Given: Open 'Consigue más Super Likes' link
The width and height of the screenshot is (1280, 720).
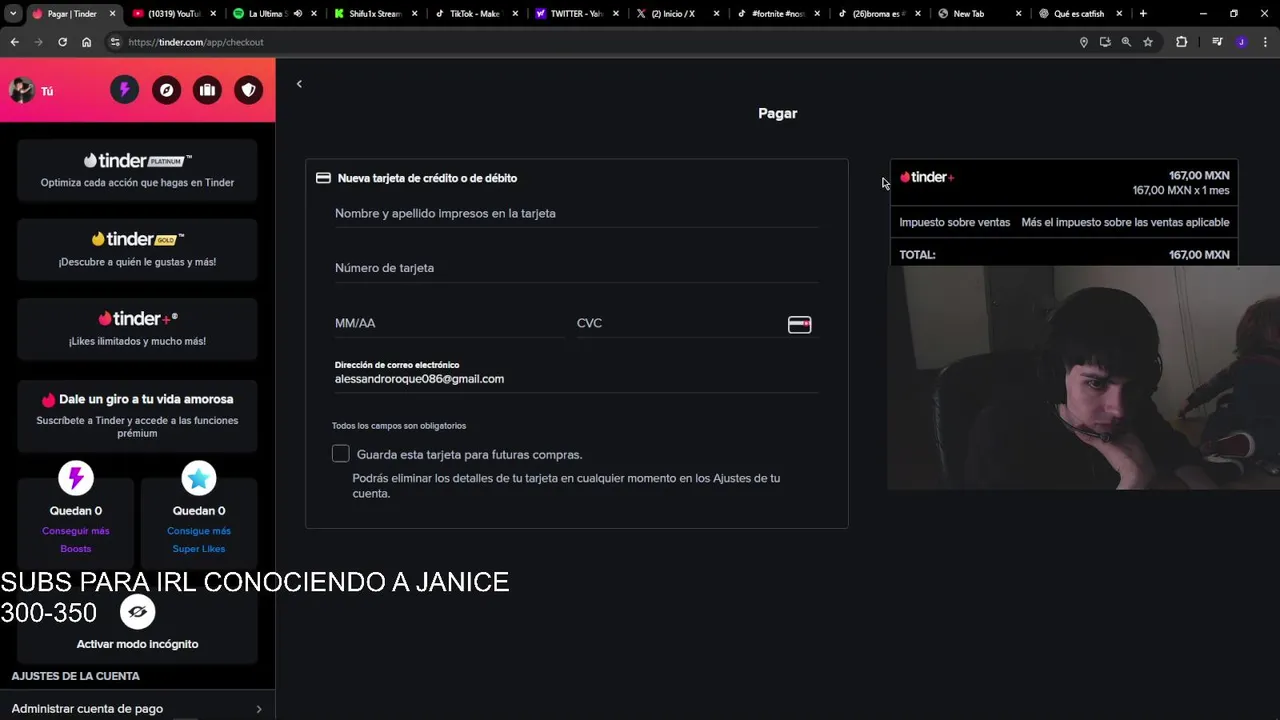Looking at the screenshot, I should [199, 540].
